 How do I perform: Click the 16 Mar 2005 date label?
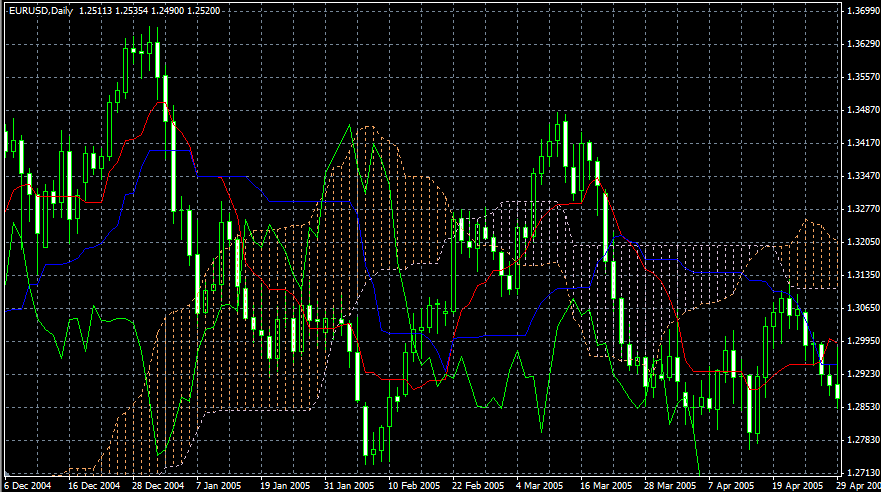[606, 485]
